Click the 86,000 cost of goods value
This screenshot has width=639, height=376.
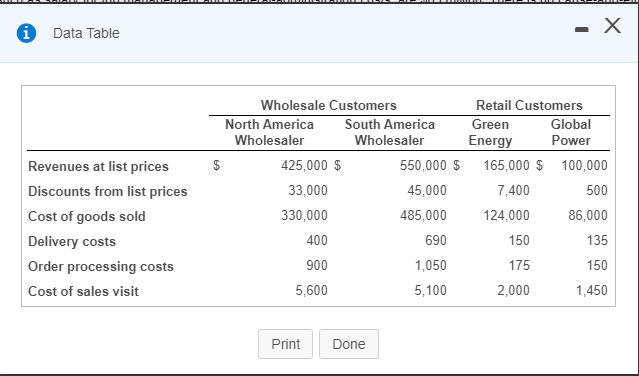[588, 215]
